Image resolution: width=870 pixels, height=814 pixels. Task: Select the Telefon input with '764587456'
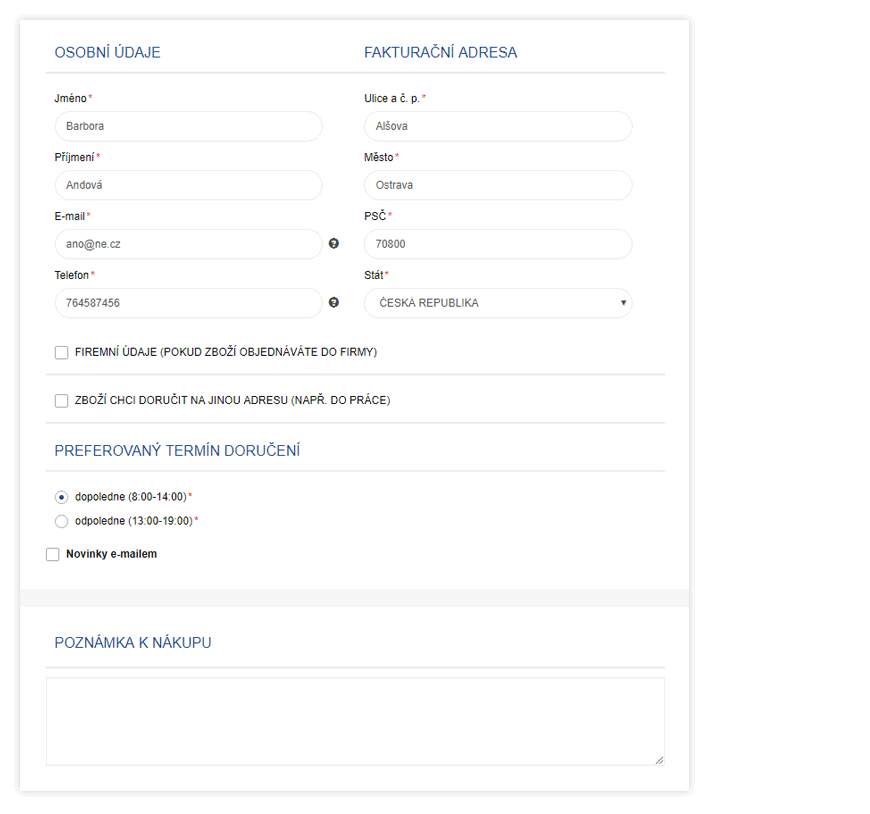pyautogui.click(x=188, y=303)
